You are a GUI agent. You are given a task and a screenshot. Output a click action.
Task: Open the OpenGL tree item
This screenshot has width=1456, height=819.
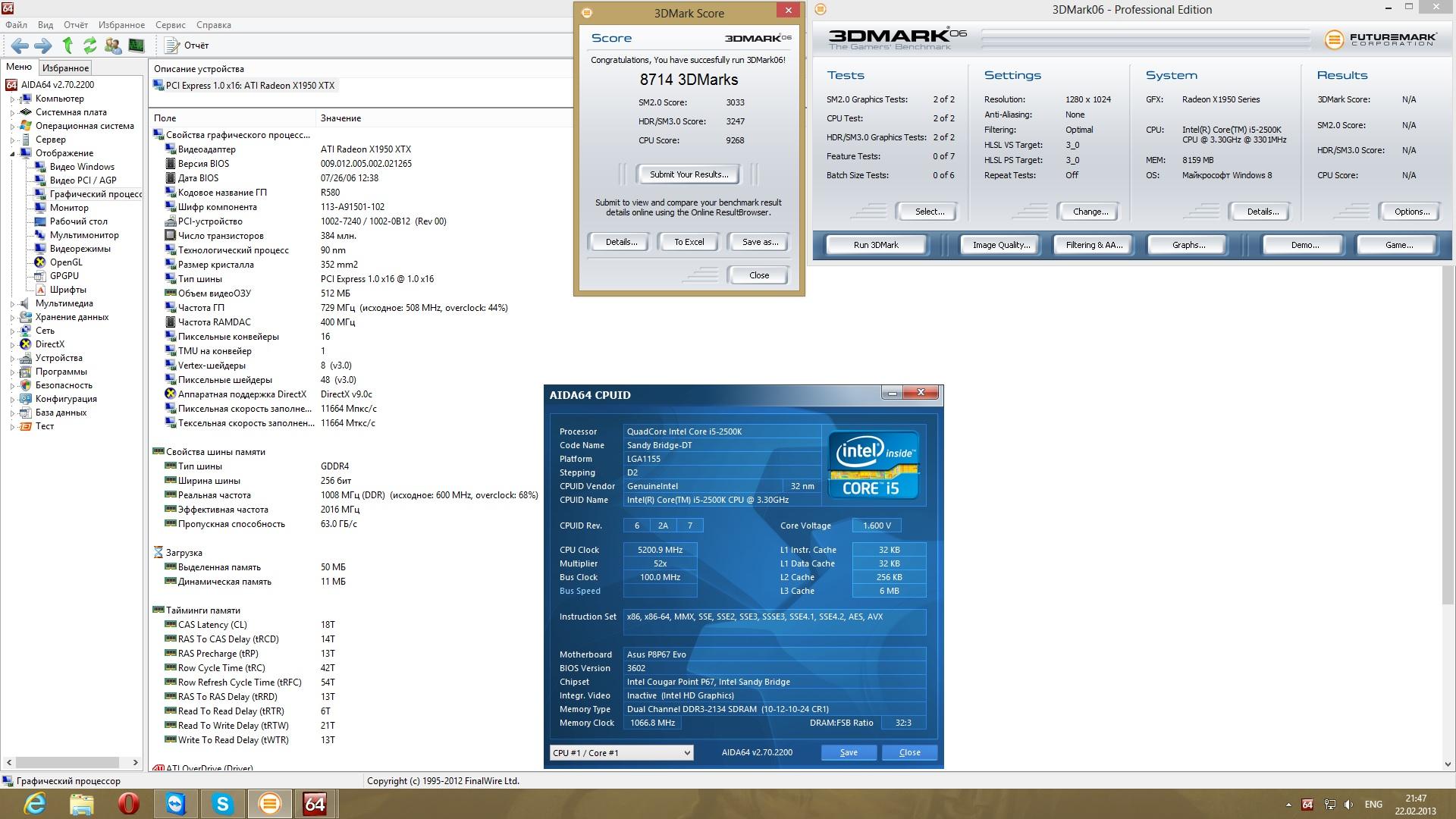(x=66, y=262)
